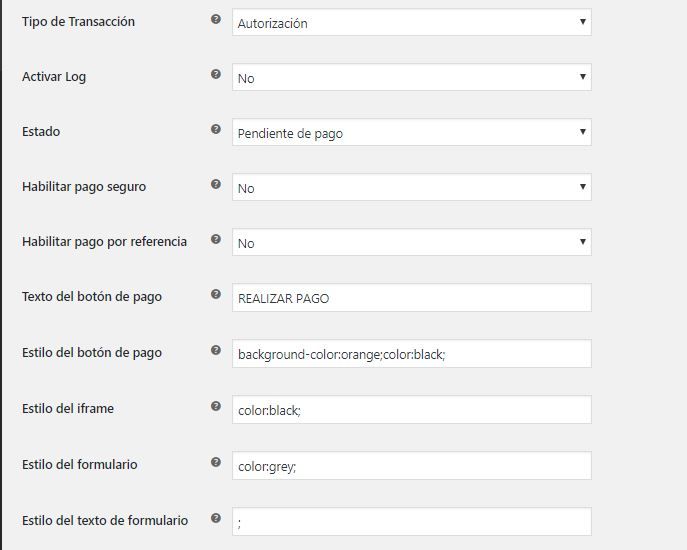Image resolution: width=687 pixels, height=550 pixels.
Task: Click help icon for Habilitar pago seguro
Action: pyautogui.click(x=216, y=184)
